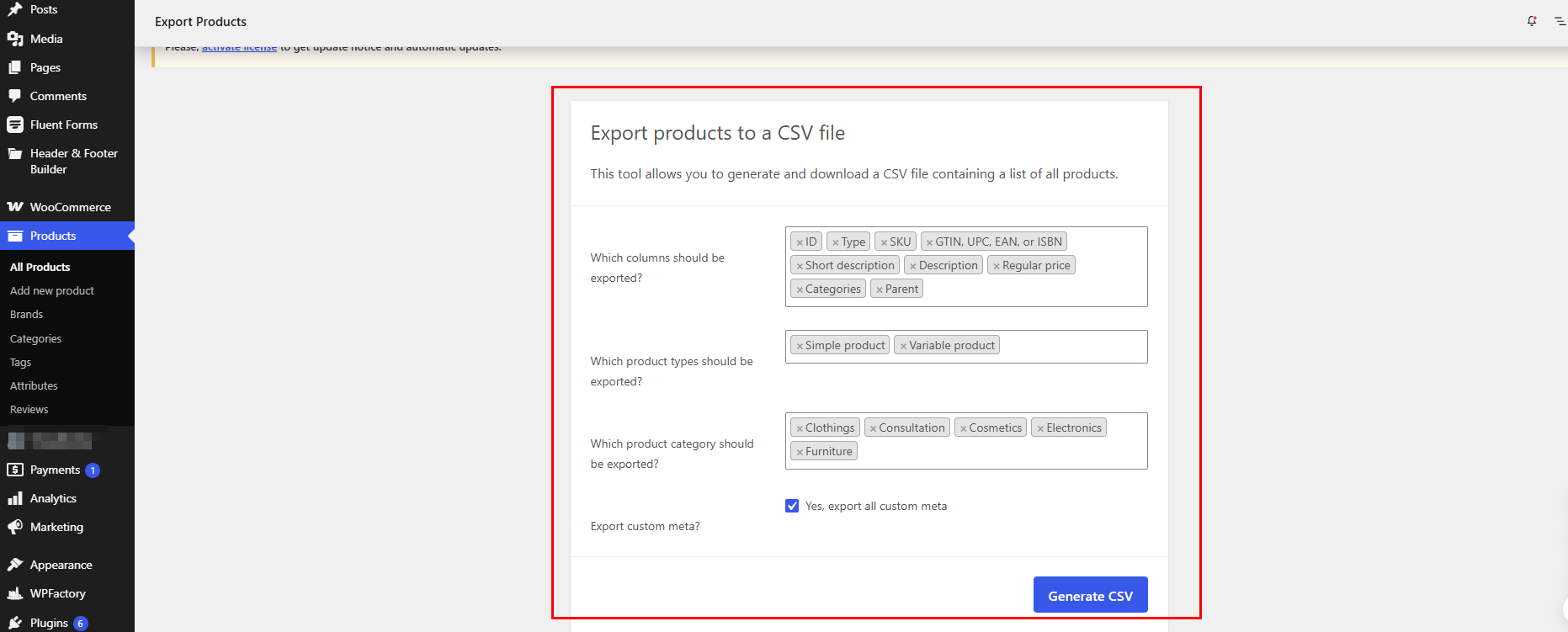Remove the GTIN, UPC, EAN, or ISBN tag
1568x632 pixels.
[x=929, y=242]
